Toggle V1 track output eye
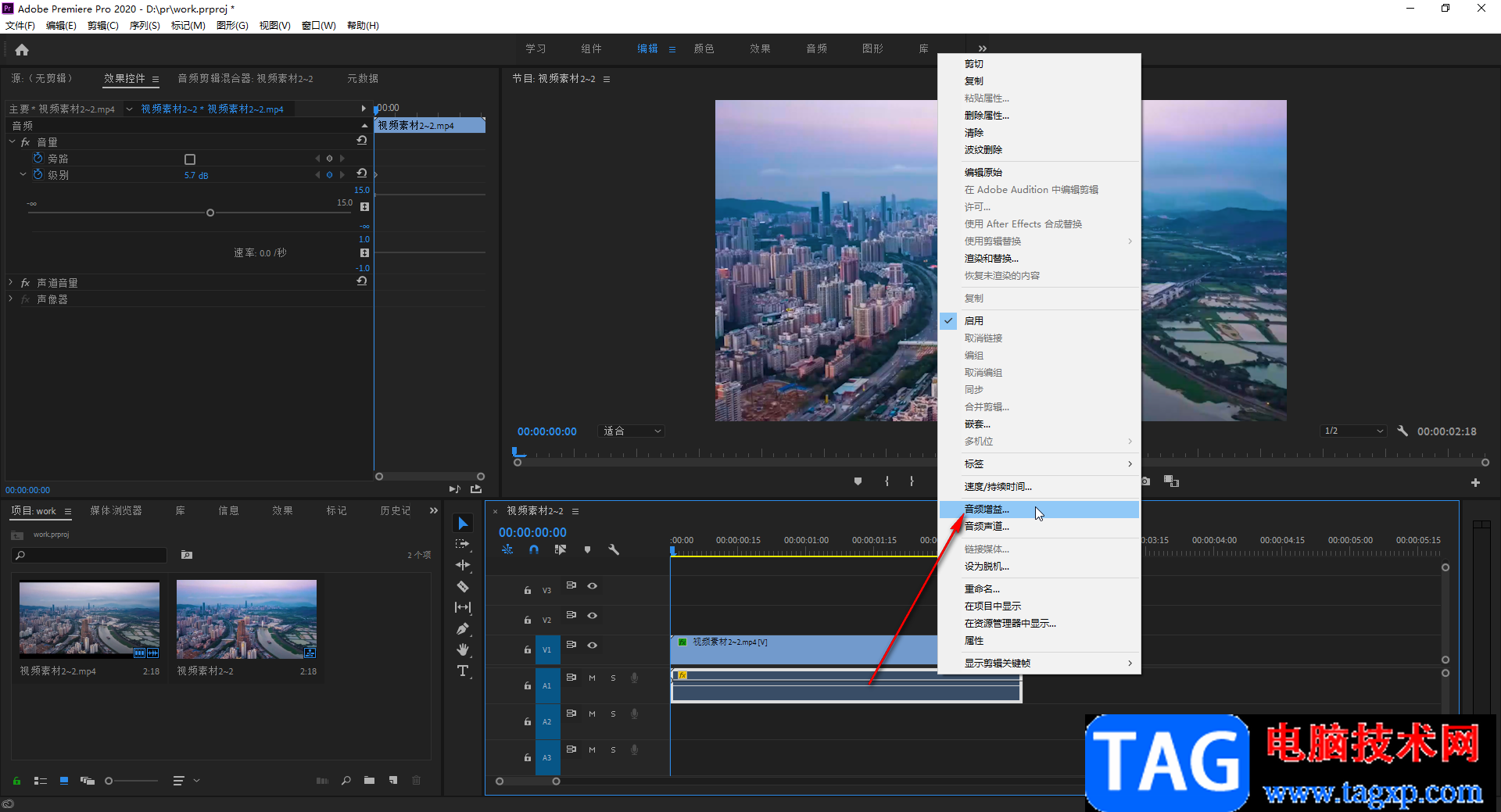Viewport: 1501px width, 812px height. point(592,645)
